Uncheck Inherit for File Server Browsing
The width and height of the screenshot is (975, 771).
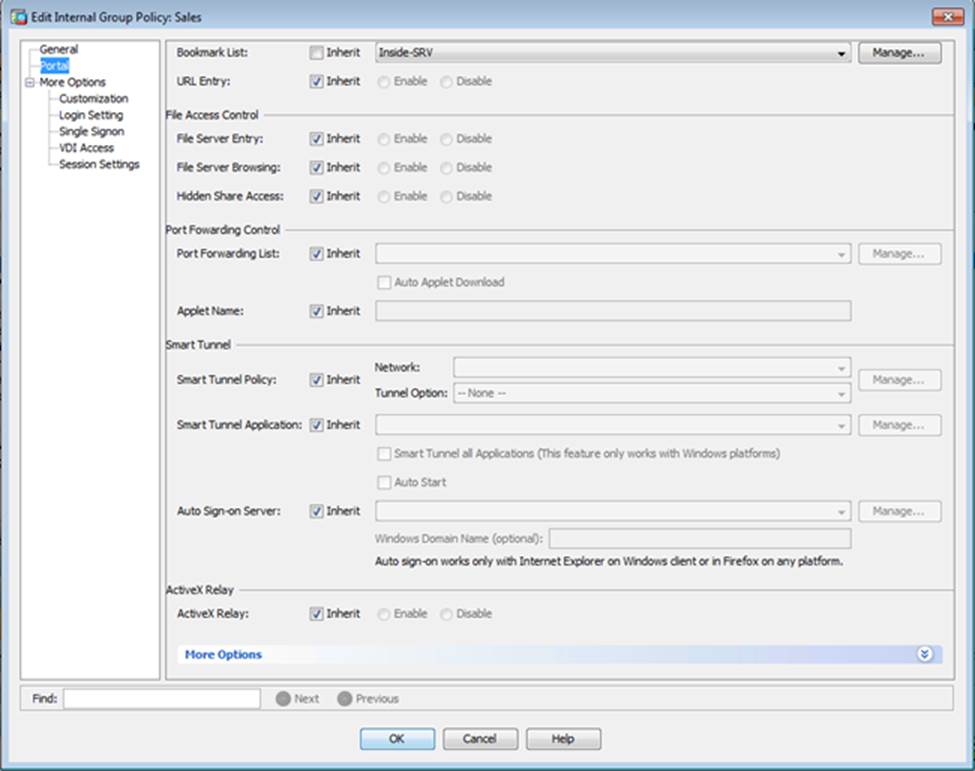[317, 167]
